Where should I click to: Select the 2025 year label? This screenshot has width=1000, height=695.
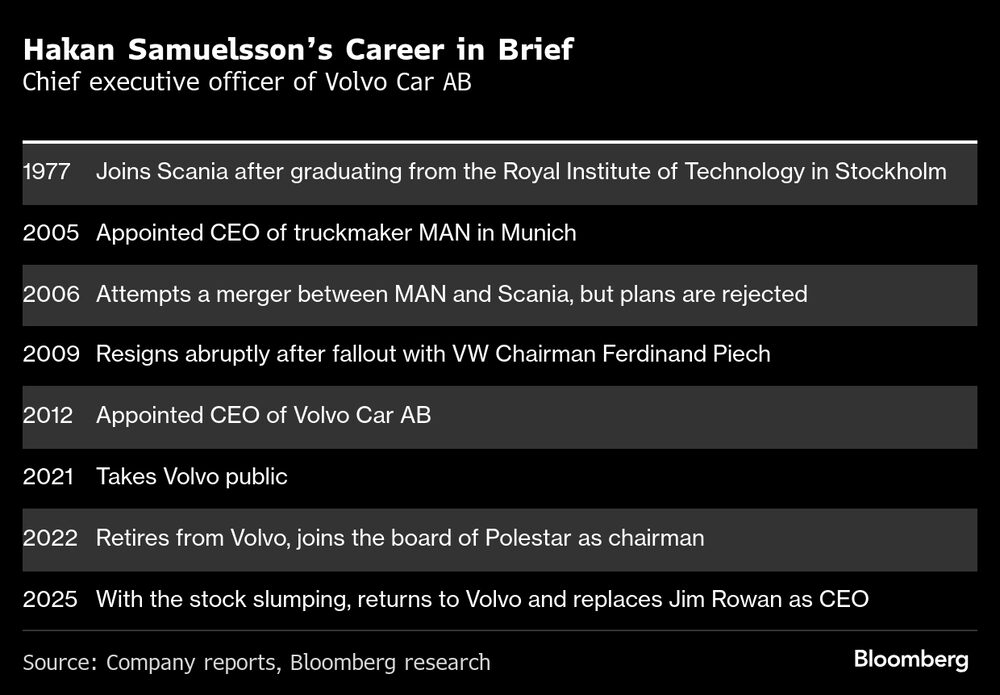click(x=47, y=599)
